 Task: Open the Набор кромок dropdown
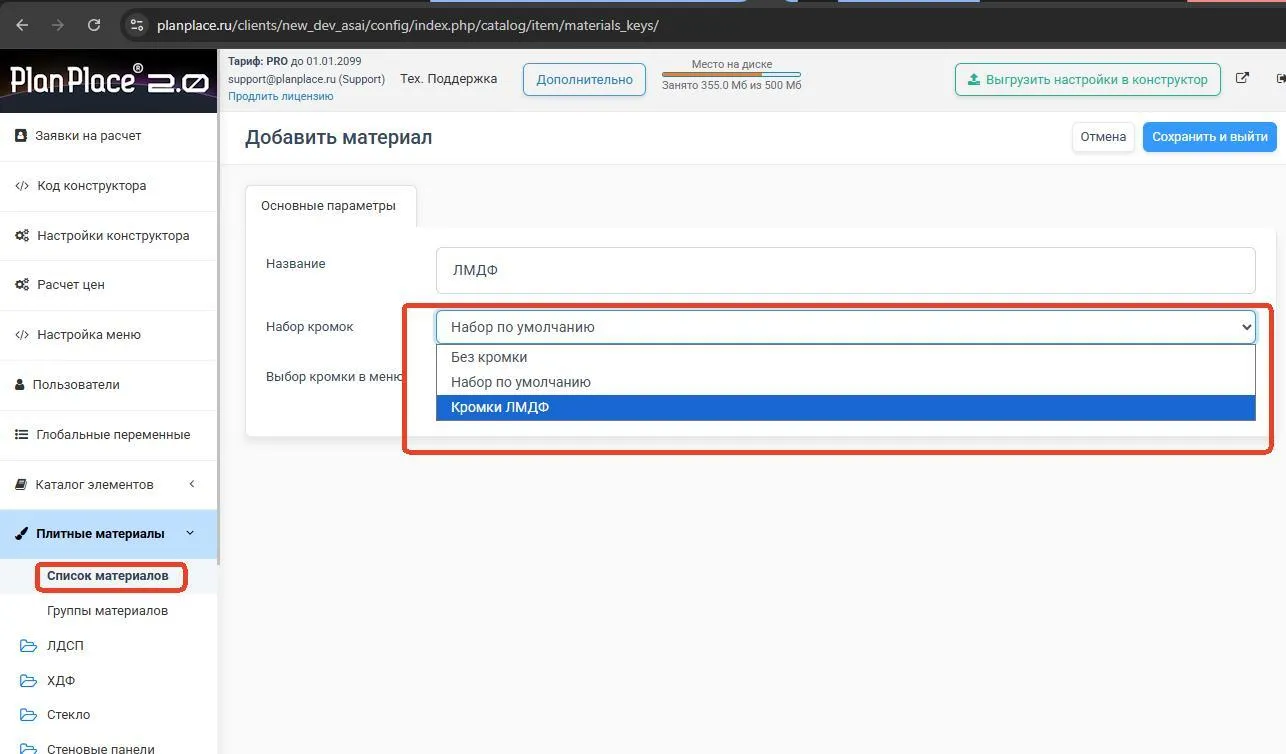coord(845,327)
